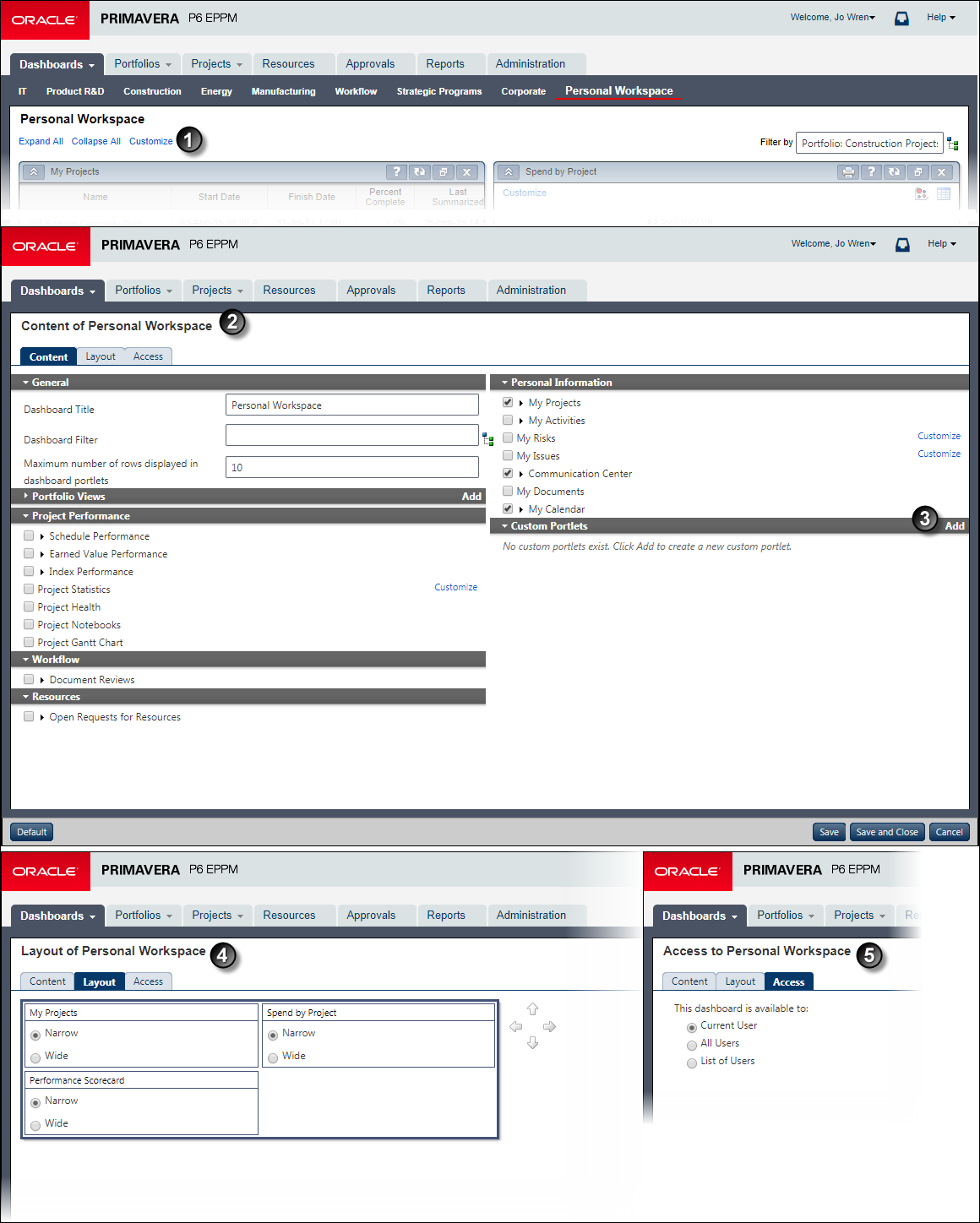Click the Filter by portfolio field
The image size is (980, 1223).
click(x=869, y=143)
